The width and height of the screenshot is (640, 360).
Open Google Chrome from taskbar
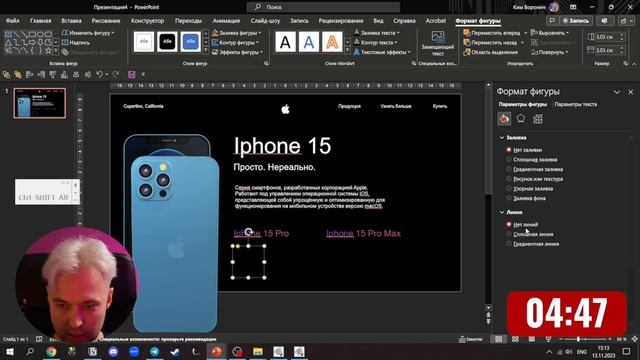point(51,351)
